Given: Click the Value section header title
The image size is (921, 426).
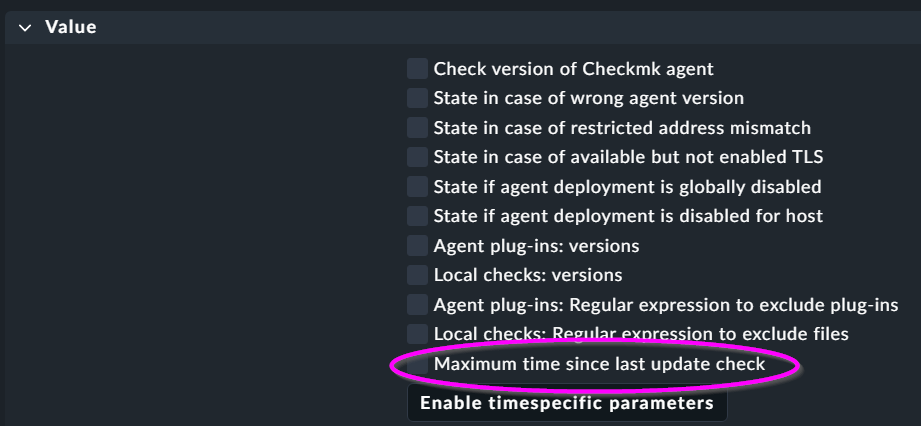Looking at the screenshot, I should pos(71,28).
